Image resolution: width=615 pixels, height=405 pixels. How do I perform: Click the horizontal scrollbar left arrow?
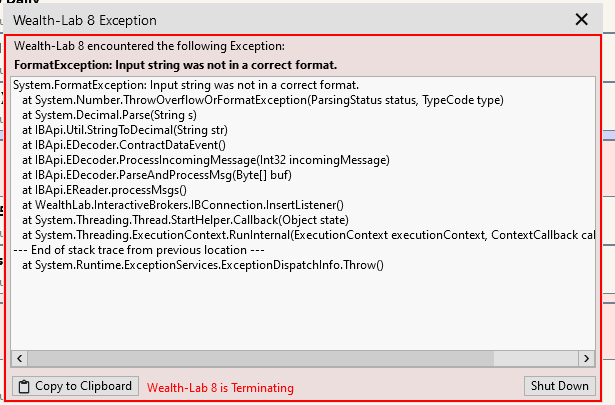click(19, 359)
